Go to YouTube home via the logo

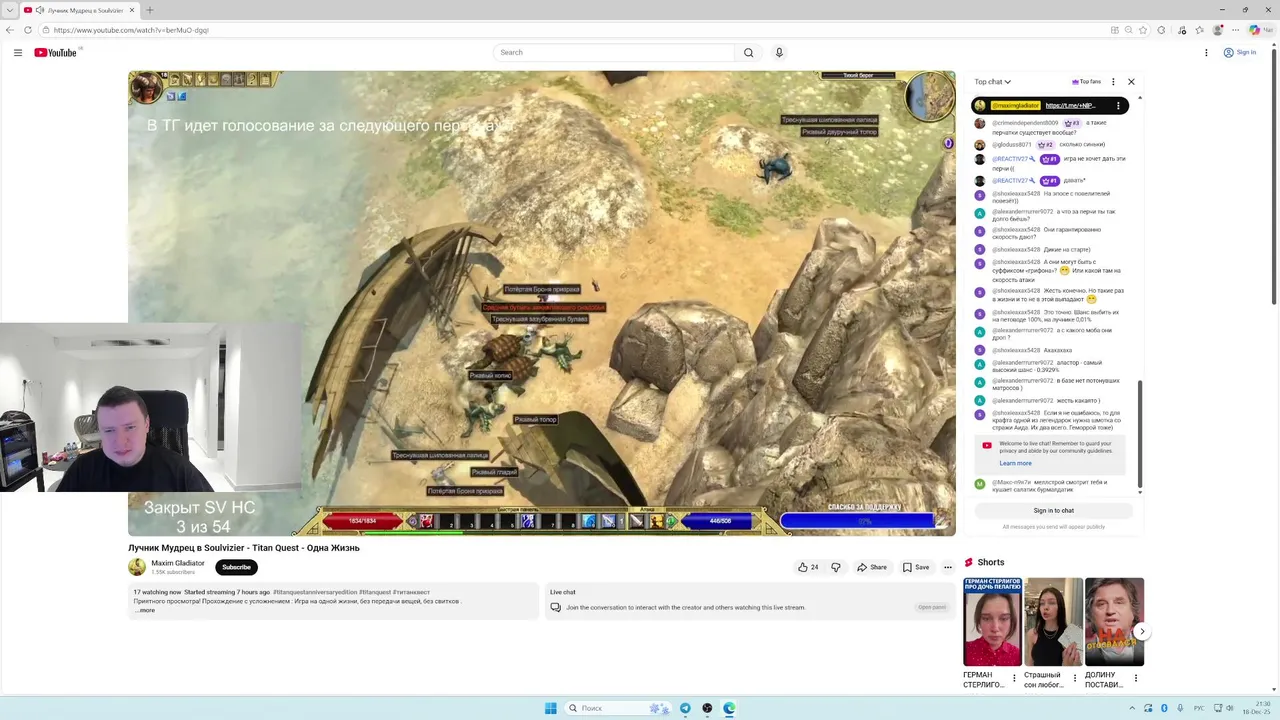(55, 52)
